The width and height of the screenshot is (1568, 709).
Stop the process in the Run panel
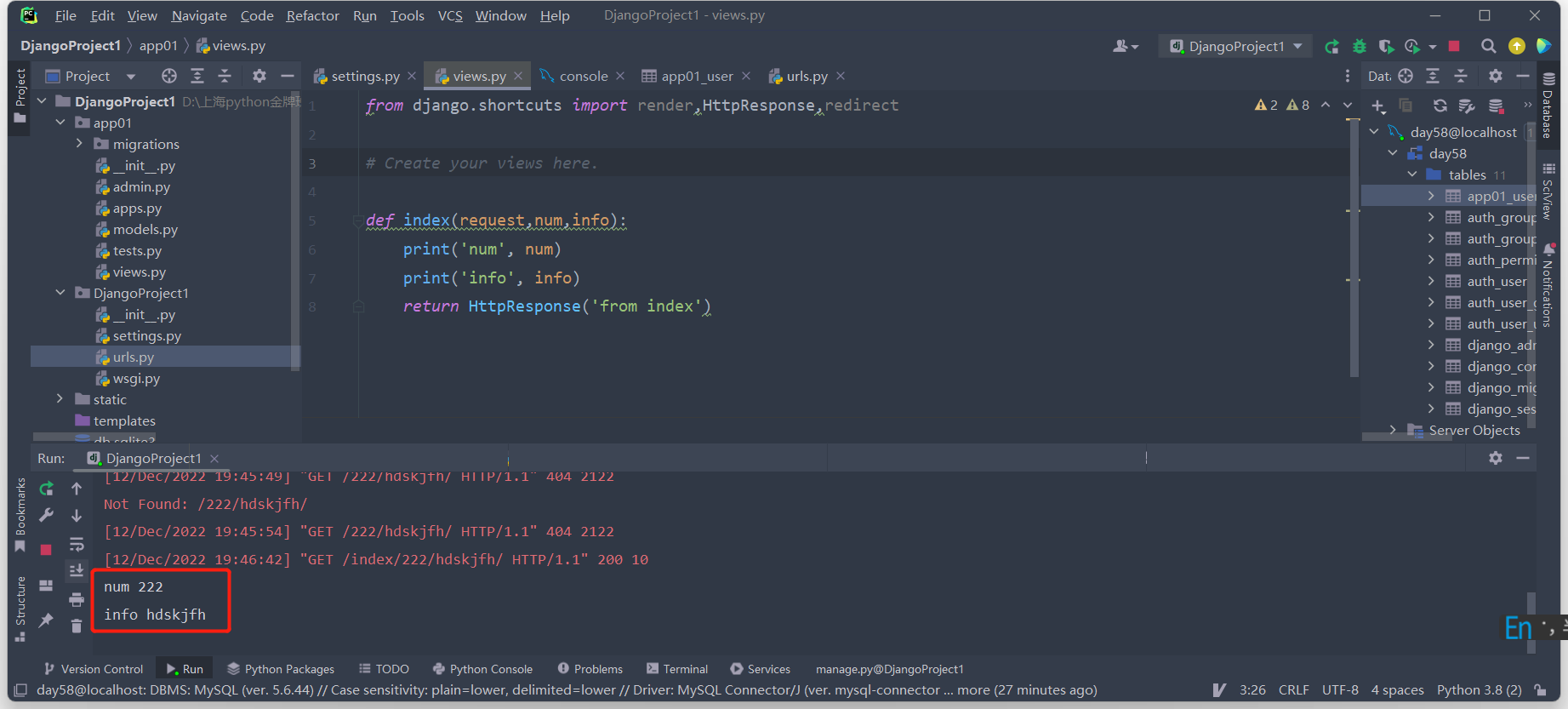(46, 550)
